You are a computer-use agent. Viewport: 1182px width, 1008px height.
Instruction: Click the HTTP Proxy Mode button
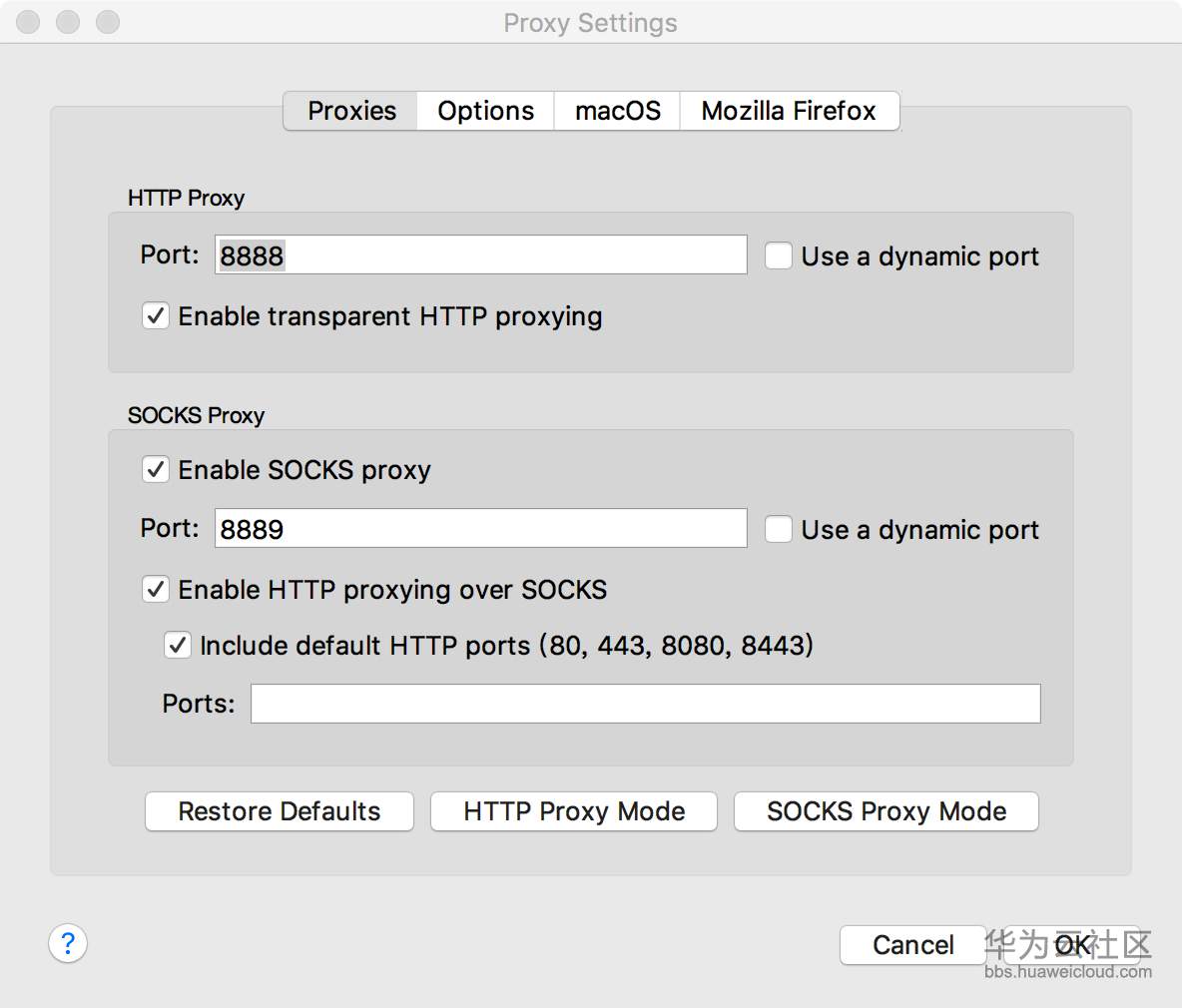pyautogui.click(x=574, y=811)
